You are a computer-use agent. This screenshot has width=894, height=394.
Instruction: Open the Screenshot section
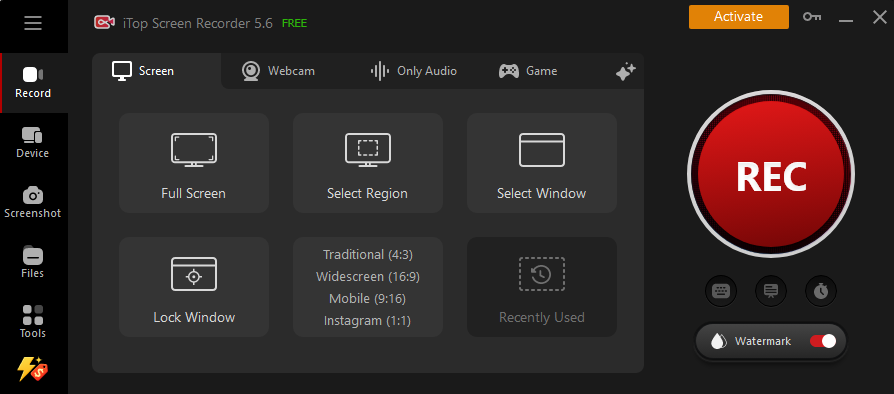click(33, 203)
